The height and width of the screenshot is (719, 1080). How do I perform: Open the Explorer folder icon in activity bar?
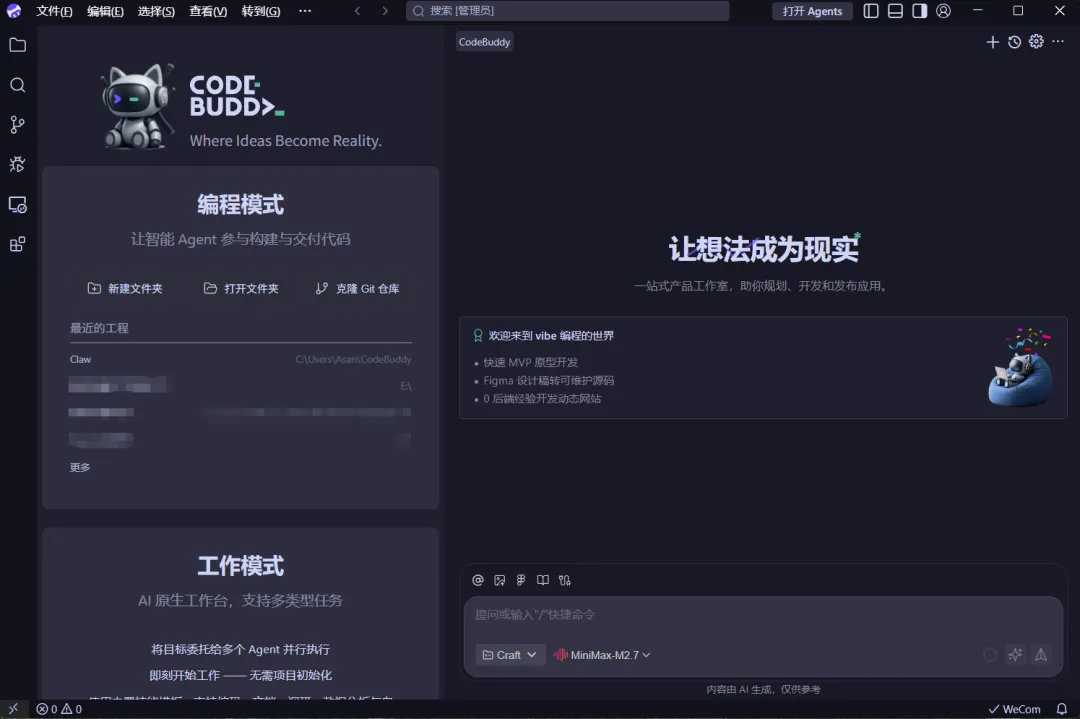[x=18, y=45]
